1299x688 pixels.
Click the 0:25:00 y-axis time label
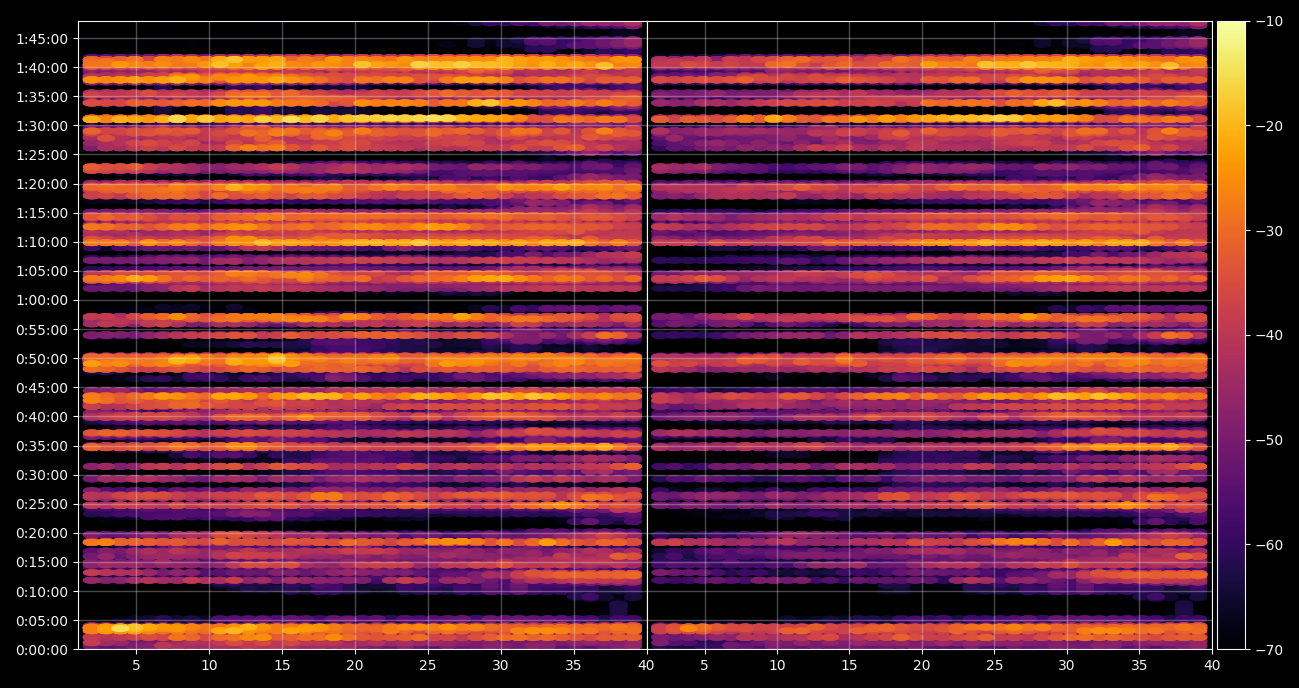tap(43, 504)
